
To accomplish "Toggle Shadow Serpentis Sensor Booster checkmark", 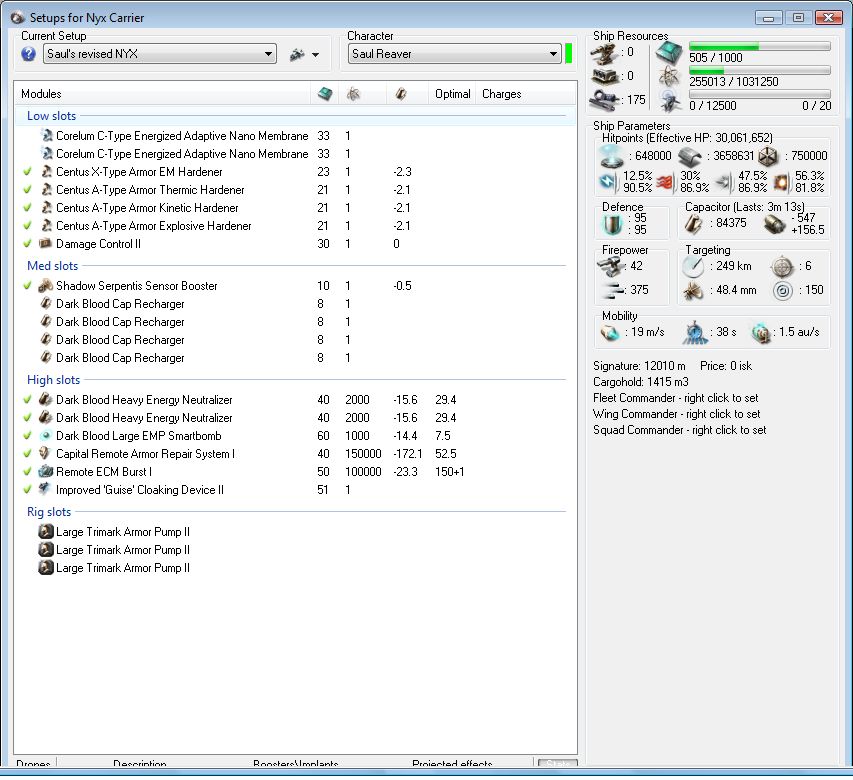I will [x=27, y=286].
